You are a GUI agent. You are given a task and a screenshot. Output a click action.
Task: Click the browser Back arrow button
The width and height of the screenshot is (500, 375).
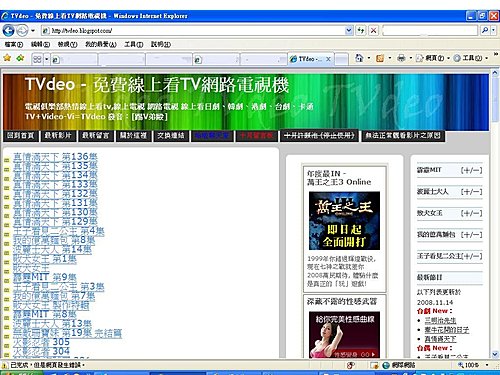tap(8, 31)
